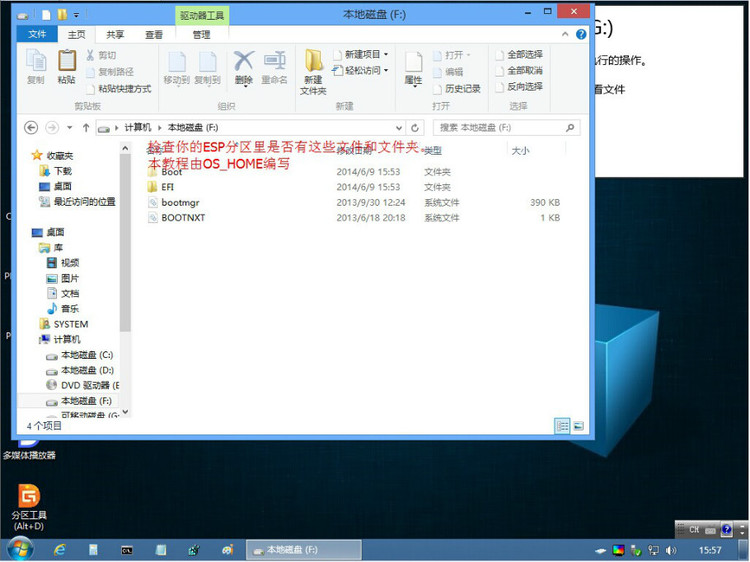750x562 pixels.
Task: Choose Copy path (复制路径)
Action: point(110,72)
